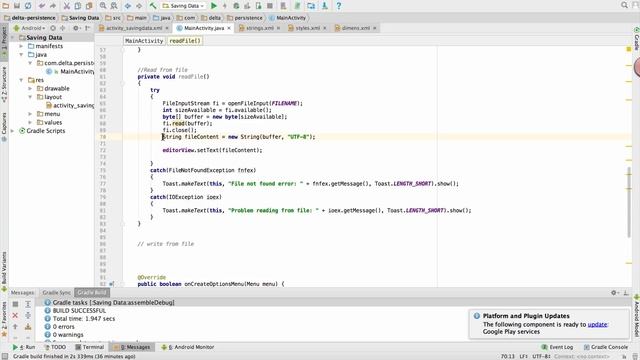Expand the Gradle Scripts node arrow
This screenshot has height=360, width=640.
pyautogui.click(x=13, y=131)
